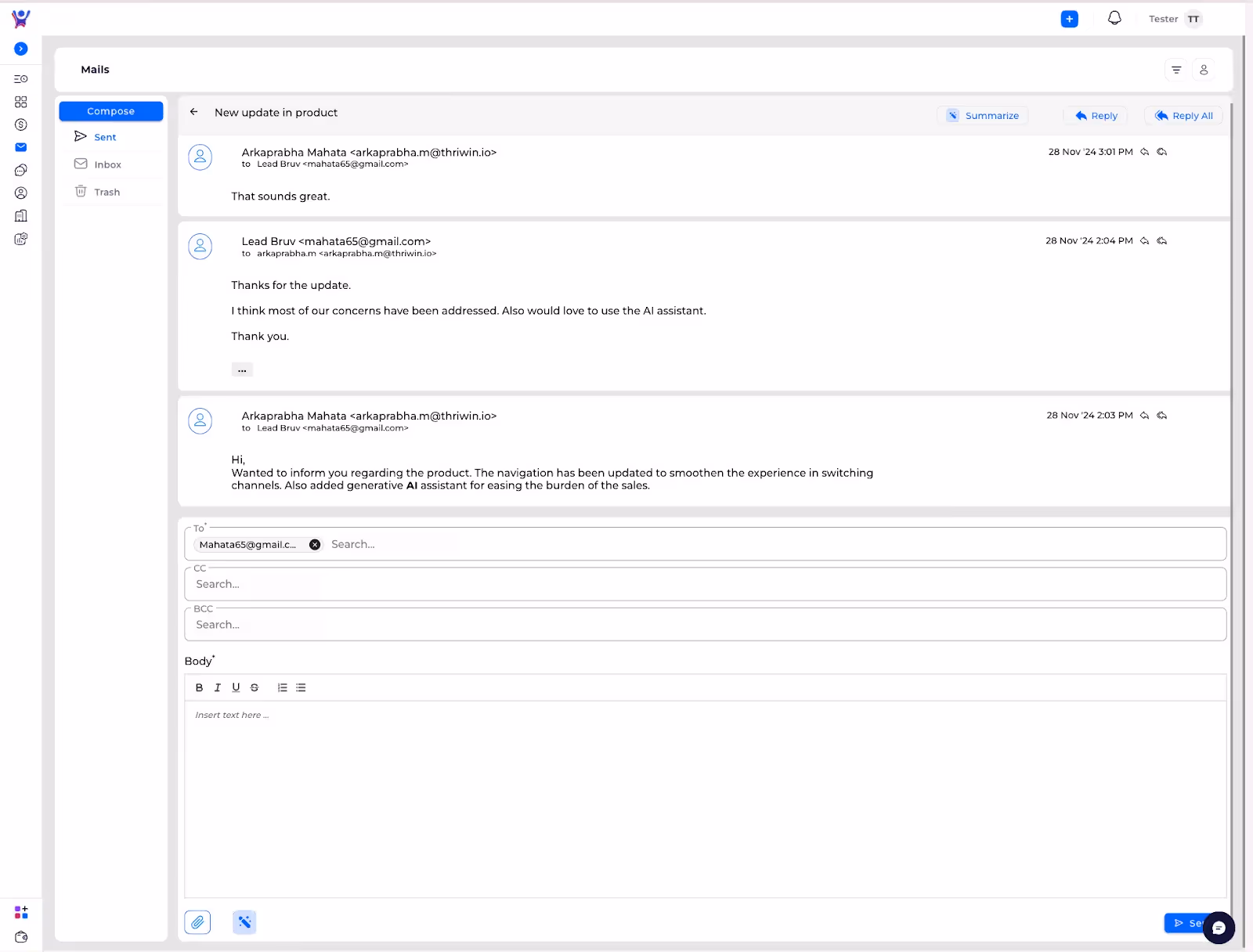The height and width of the screenshot is (952, 1253).
Task: Toggle italic formatting in body editor
Action: 218,687
